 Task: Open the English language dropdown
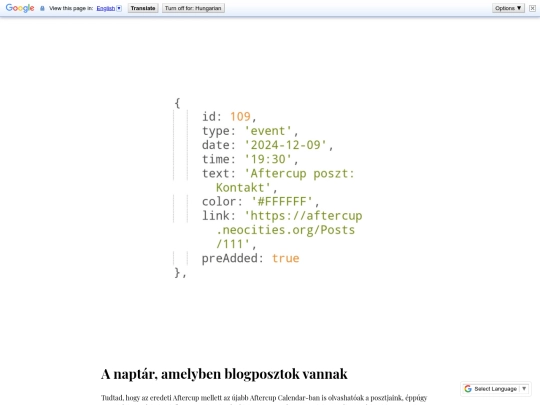tap(119, 8)
